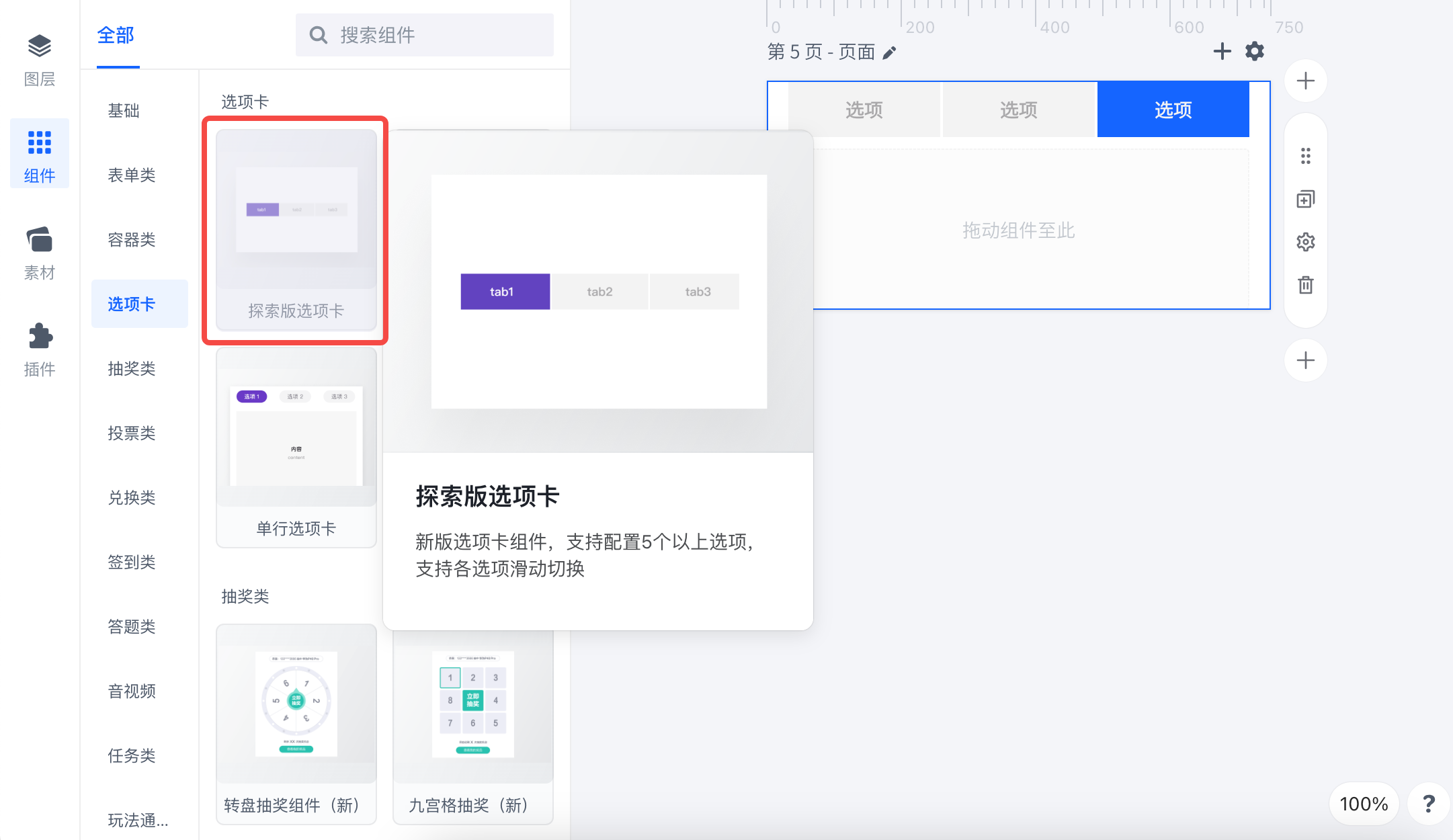Viewport: 1453px width, 840px height.
Task: Select the 抽奖类 category
Action: point(132,368)
